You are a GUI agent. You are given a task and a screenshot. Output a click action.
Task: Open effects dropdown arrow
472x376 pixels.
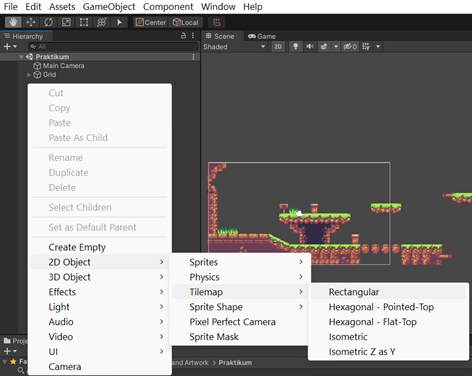336,47
